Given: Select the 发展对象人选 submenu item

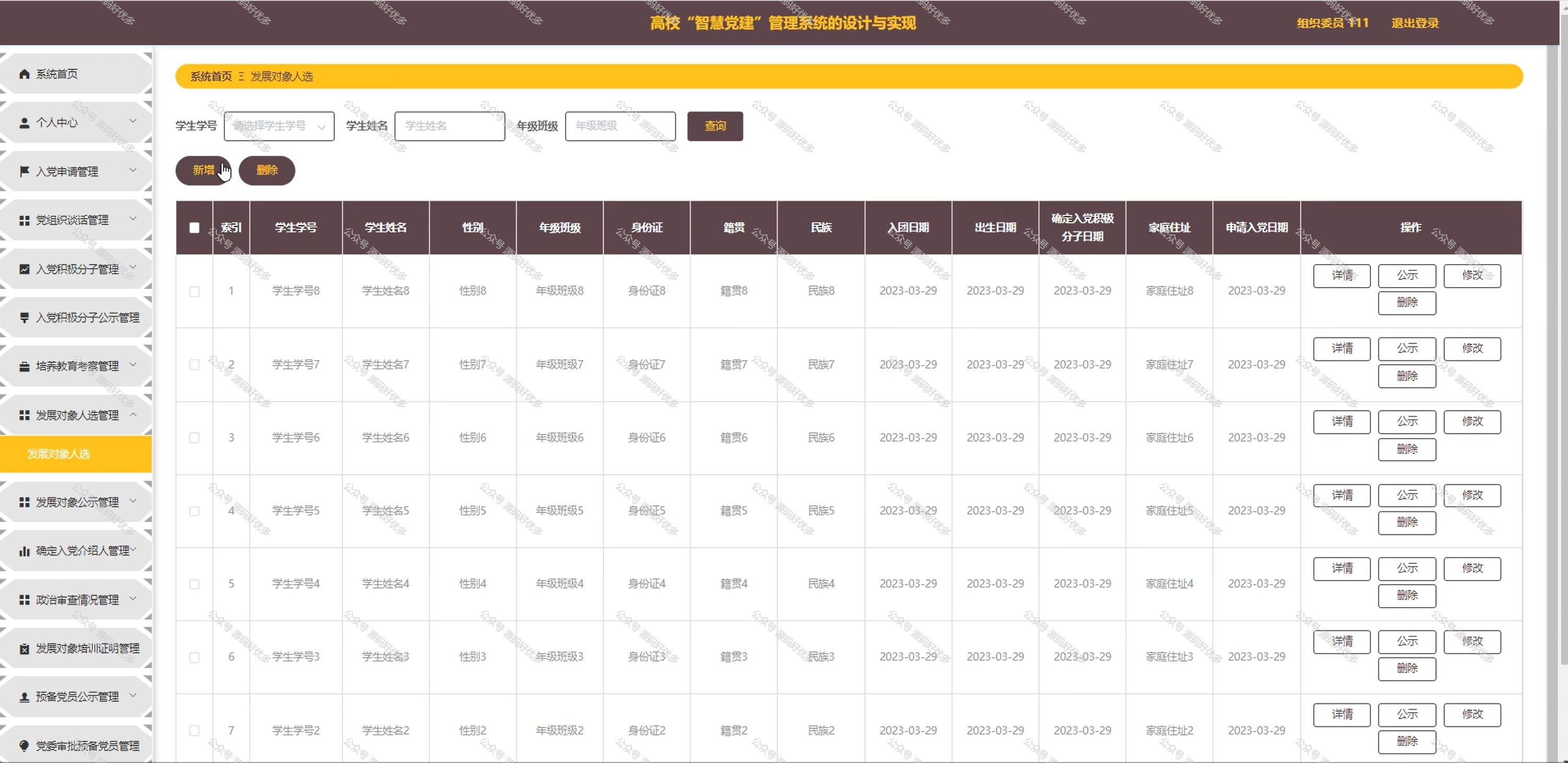Looking at the screenshot, I should pyautogui.click(x=59, y=453).
